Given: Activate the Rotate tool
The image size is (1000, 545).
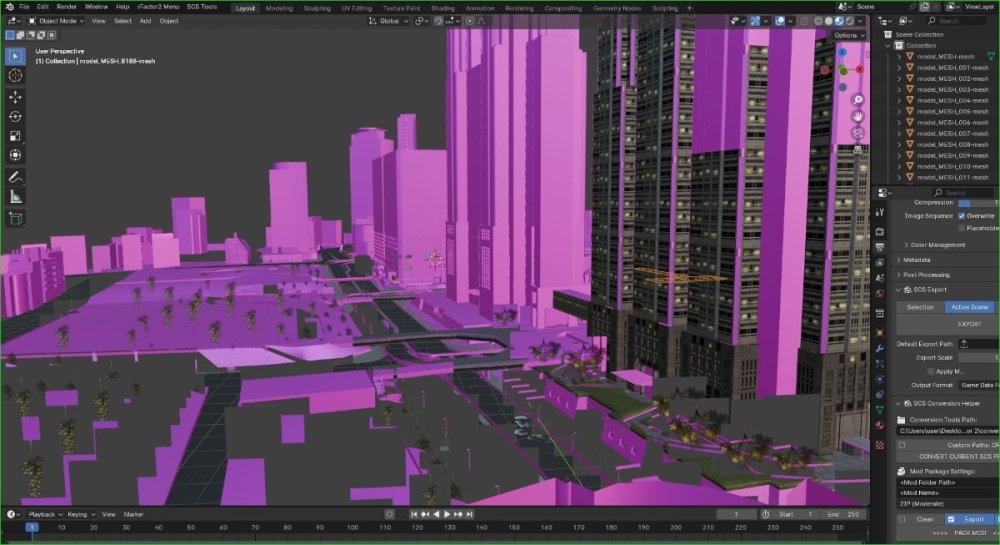Looking at the screenshot, I should coord(15,117).
